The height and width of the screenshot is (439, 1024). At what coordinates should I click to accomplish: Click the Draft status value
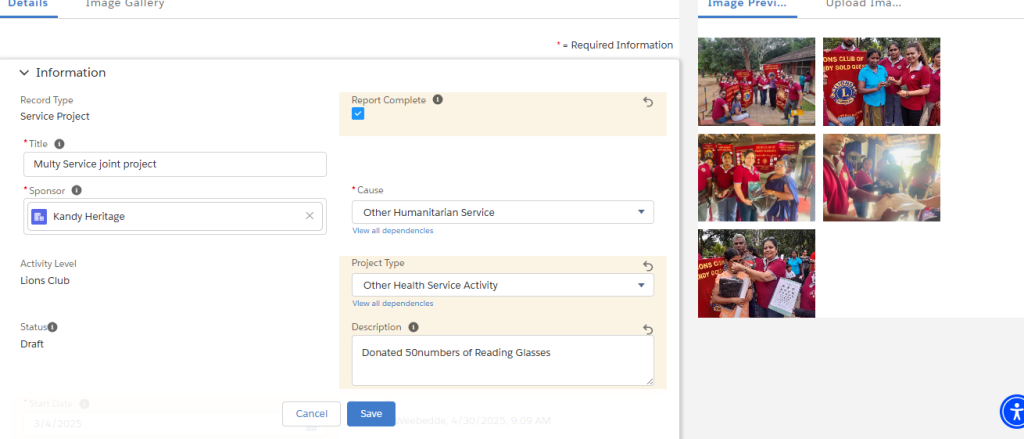32,344
